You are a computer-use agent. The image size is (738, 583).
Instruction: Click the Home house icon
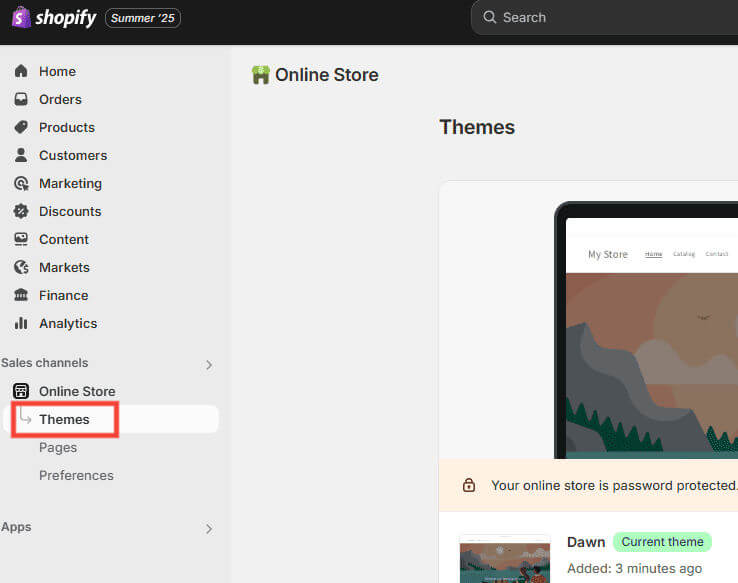21,71
